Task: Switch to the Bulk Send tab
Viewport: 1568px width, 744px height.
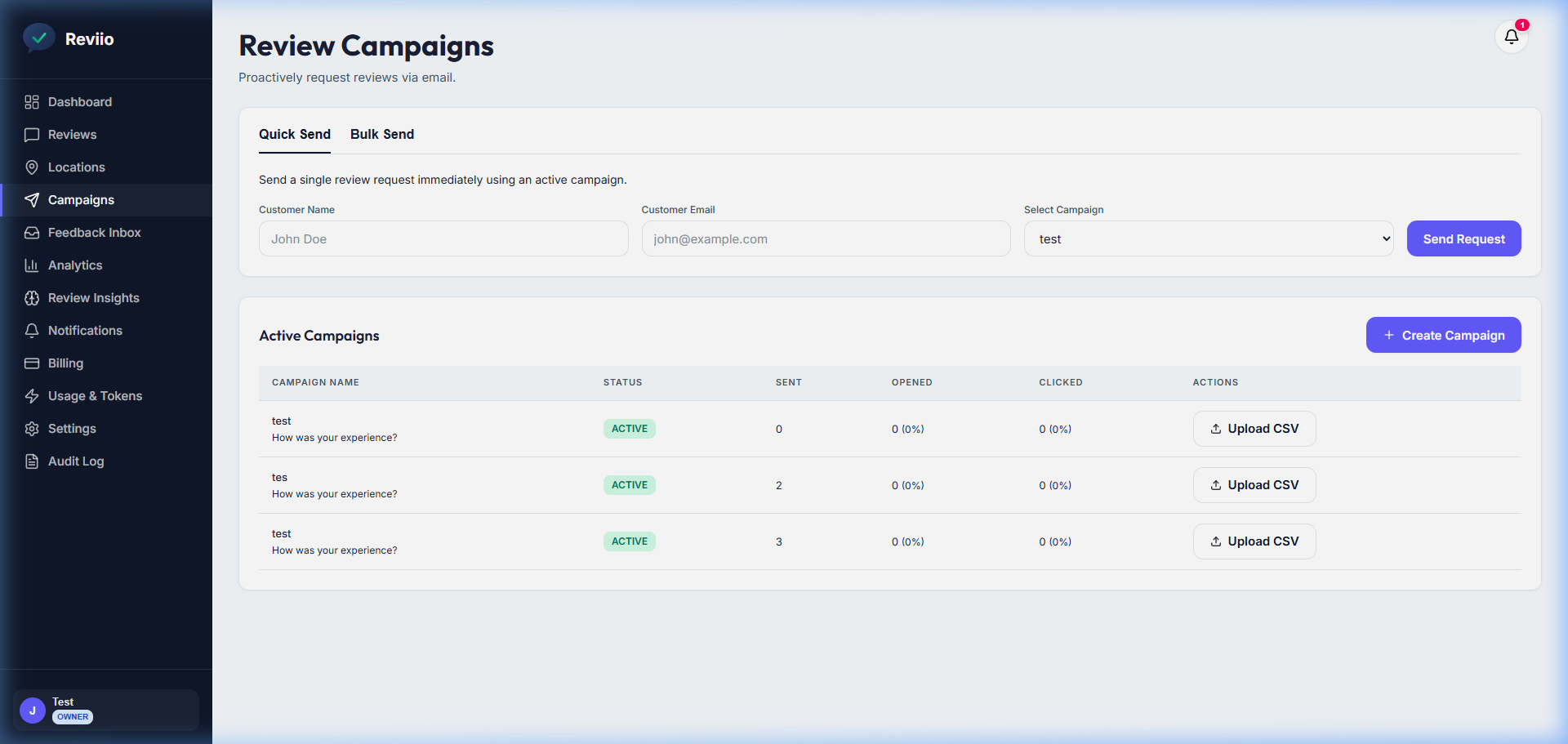Action: 382,134
